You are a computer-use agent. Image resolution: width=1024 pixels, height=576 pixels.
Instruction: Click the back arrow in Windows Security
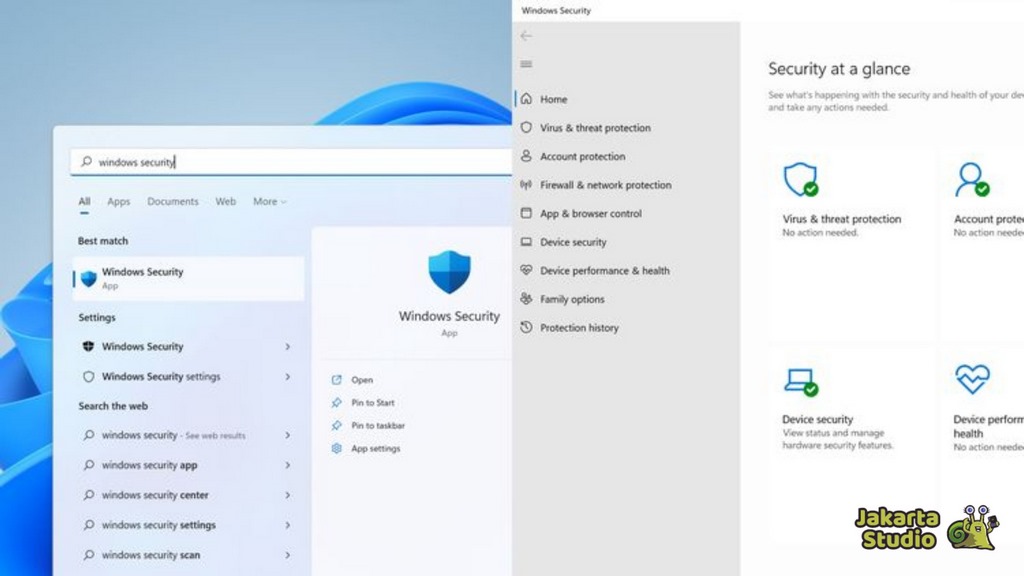(x=526, y=36)
